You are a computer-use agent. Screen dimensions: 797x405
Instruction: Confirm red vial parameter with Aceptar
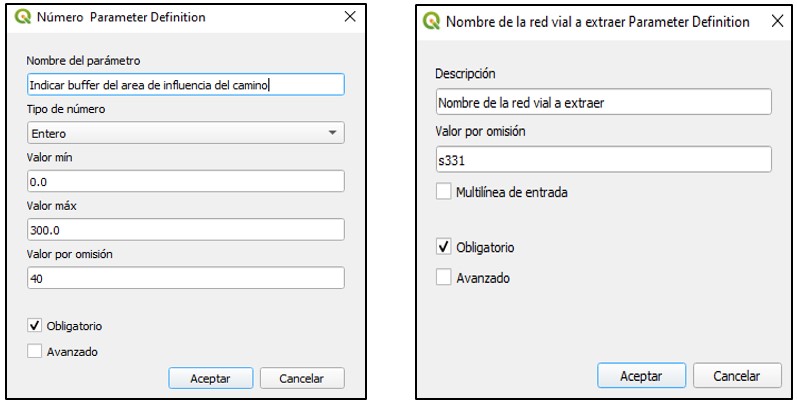[641, 376]
